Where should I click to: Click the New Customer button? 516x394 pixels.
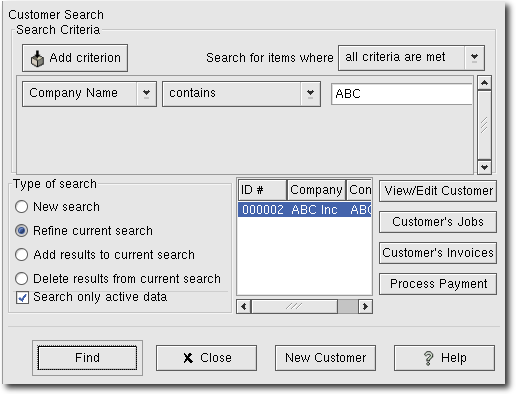[325, 358]
